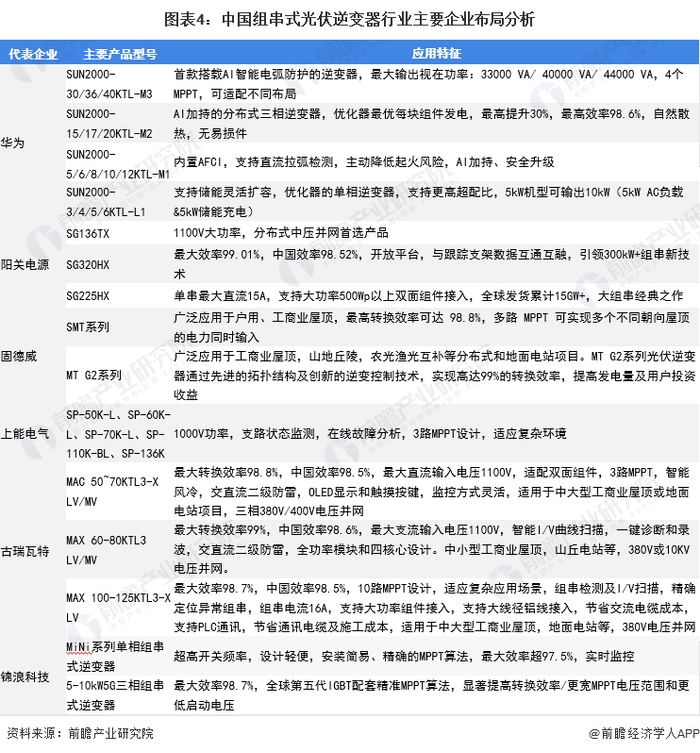This screenshot has width=700, height=753.
Task: Click description starting '最大转换效率99%'
Action: (432, 549)
